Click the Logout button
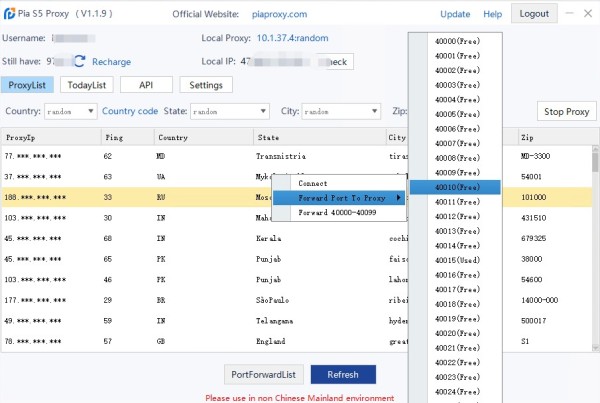Viewport: 600px width, 403px height. [x=534, y=14]
